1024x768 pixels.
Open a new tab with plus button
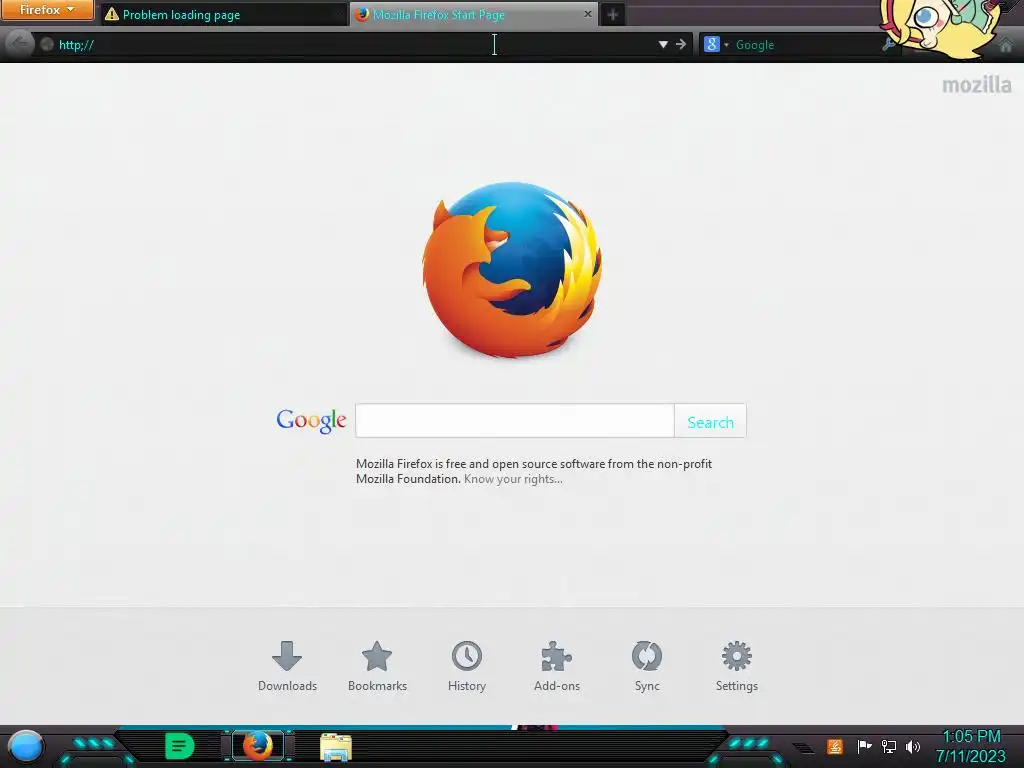tap(612, 14)
